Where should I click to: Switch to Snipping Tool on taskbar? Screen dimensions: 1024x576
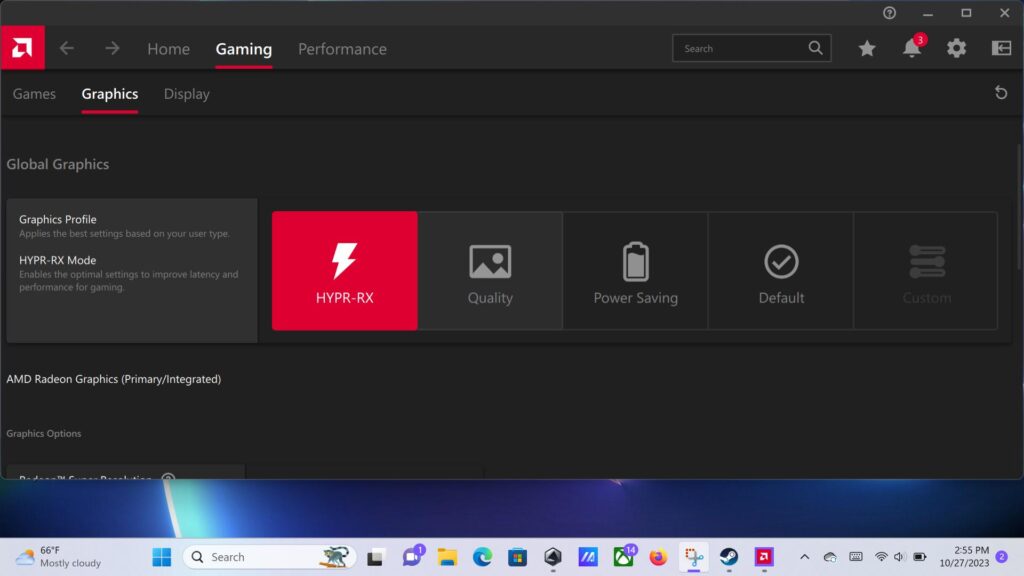click(x=694, y=557)
